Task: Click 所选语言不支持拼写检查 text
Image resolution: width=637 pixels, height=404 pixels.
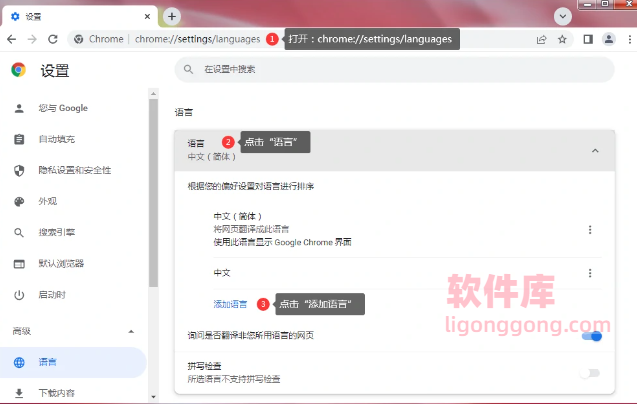Action: click(234, 379)
